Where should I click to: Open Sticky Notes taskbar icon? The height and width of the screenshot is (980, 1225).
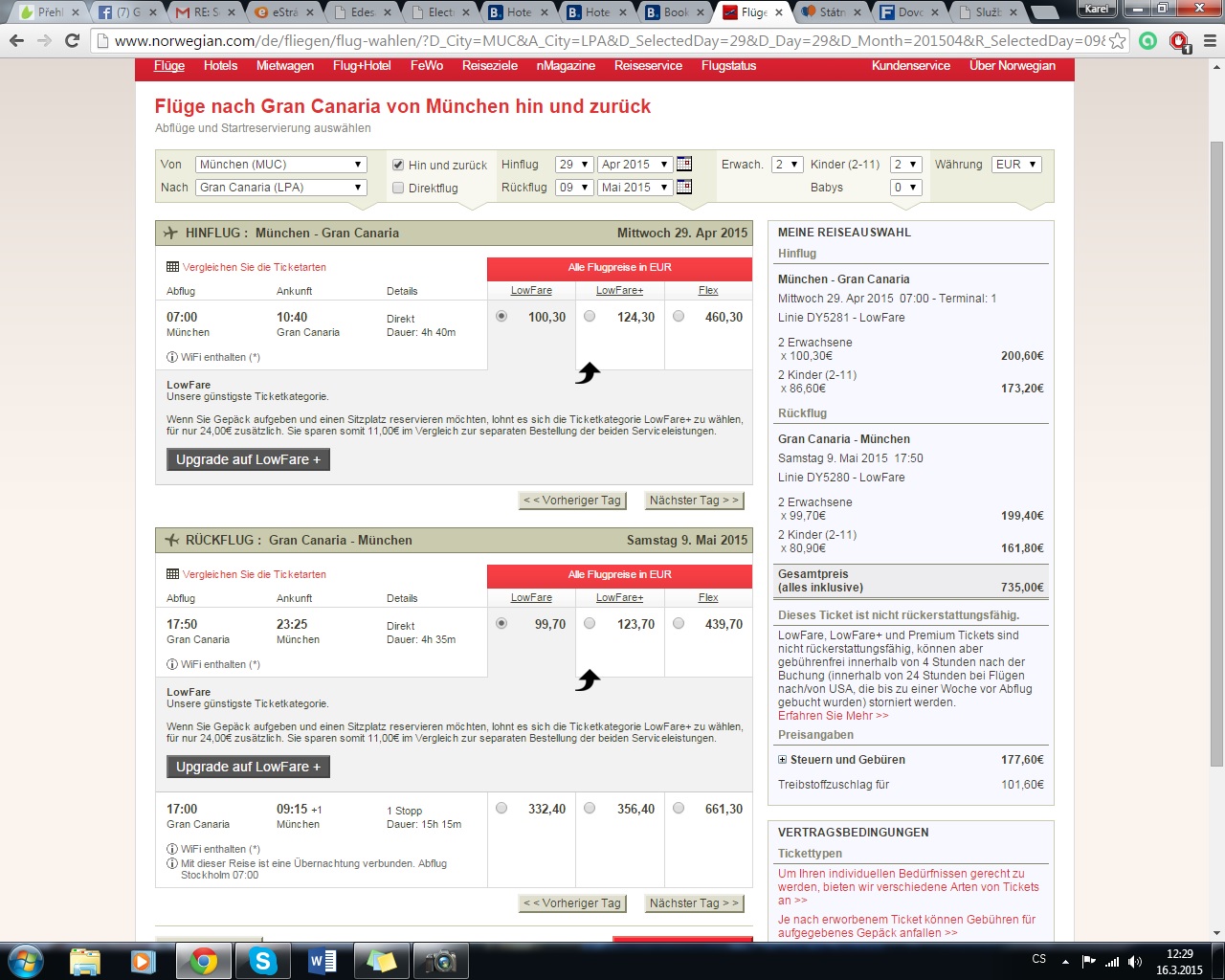coord(382,961)
